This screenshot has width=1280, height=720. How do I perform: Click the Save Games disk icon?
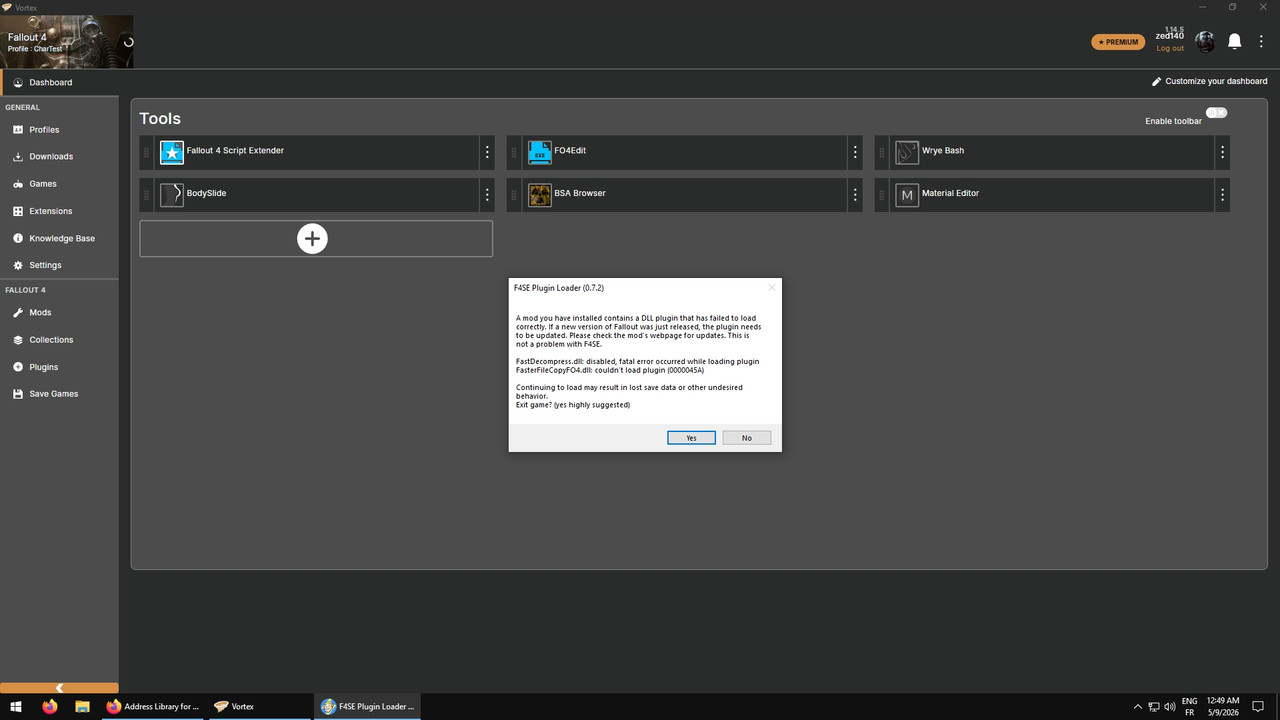pos(18,394)
